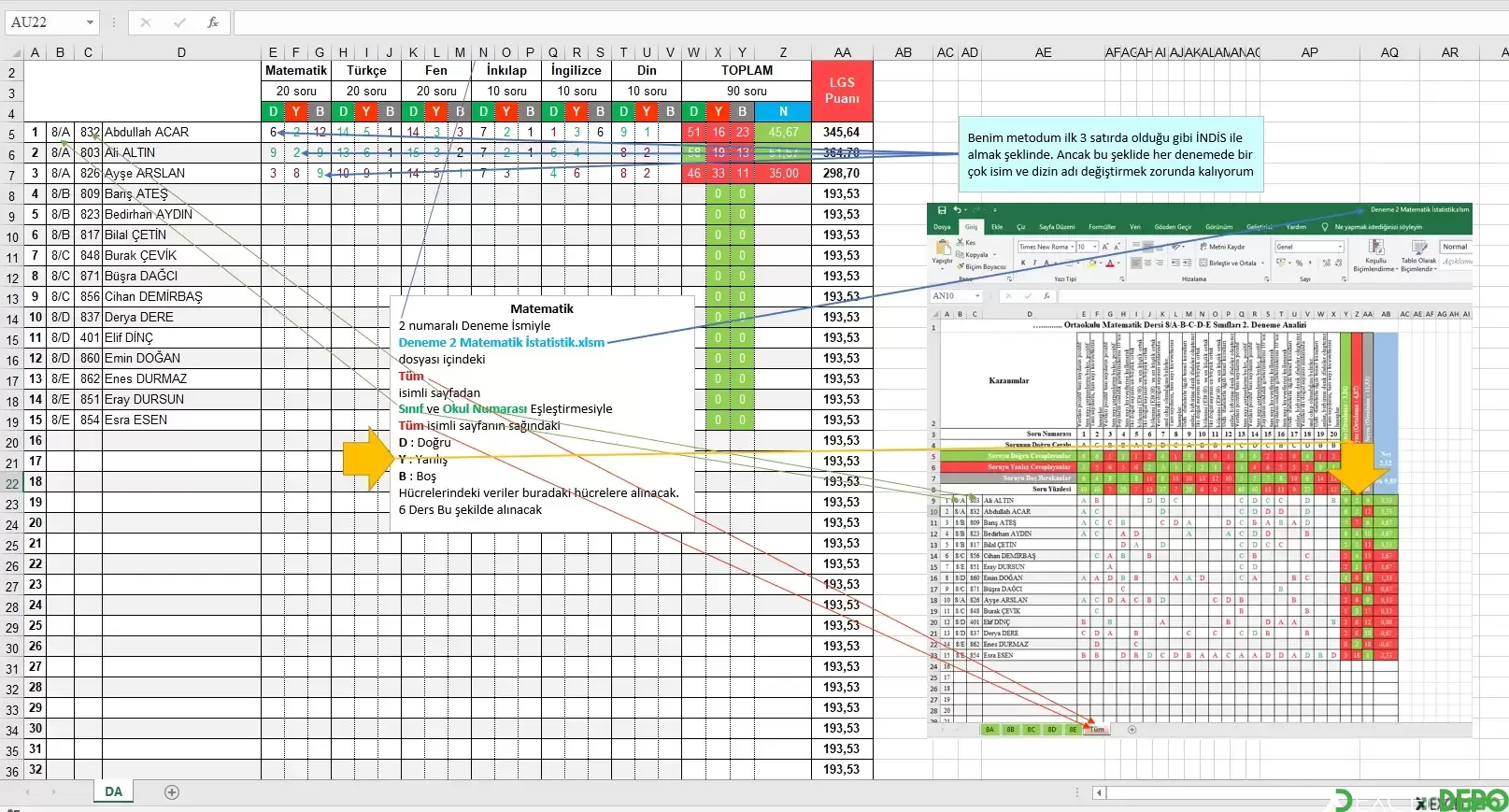Select the column Z header
Image resolution: width=1509 pixels, height=812 pixels.
tap(783, 52)
